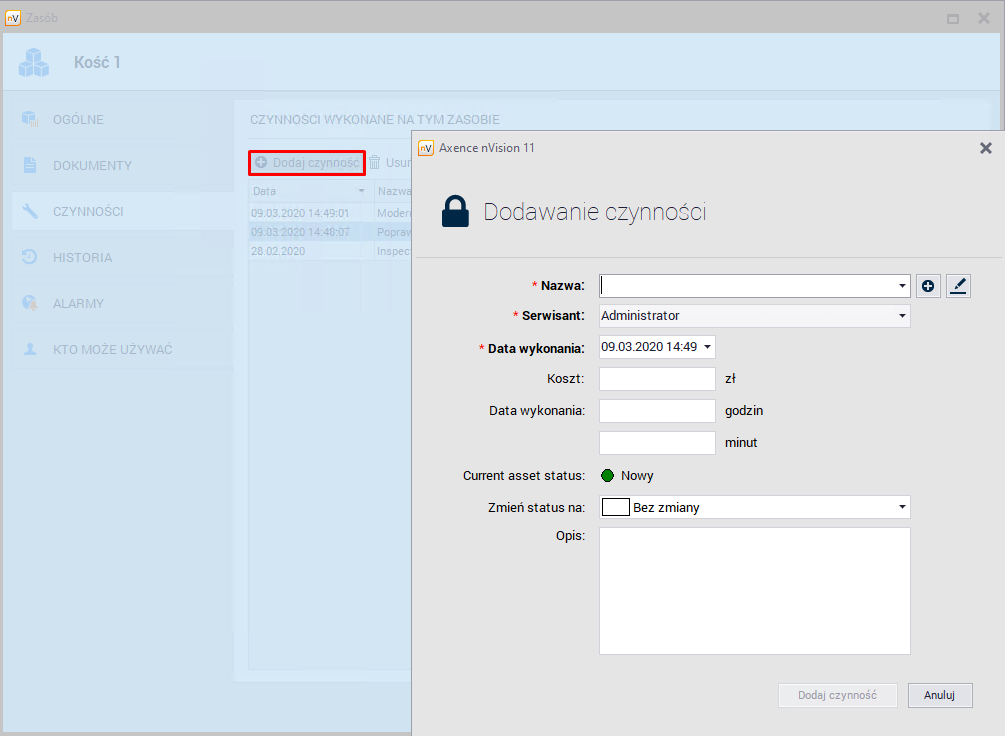This screenshot has width=1005, height=736.
Task: Click the edit pencil icon beside Nazwa
Action: [x=958, y=286]
